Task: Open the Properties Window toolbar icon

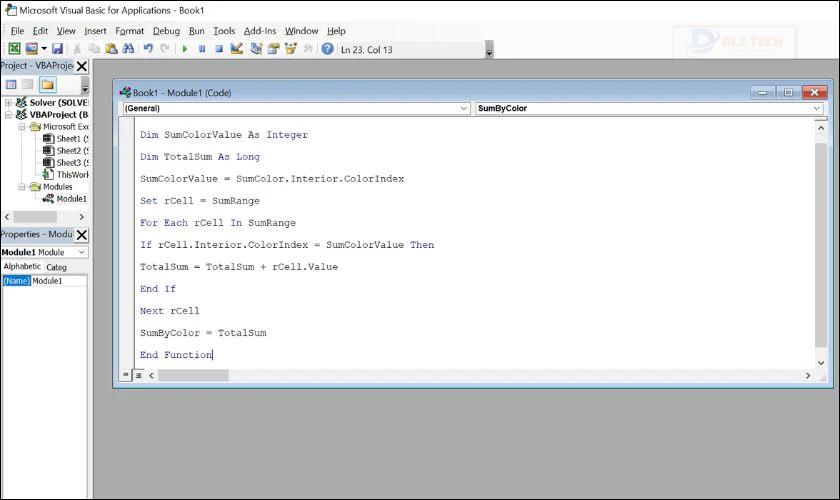Action: tap(273, 49)
